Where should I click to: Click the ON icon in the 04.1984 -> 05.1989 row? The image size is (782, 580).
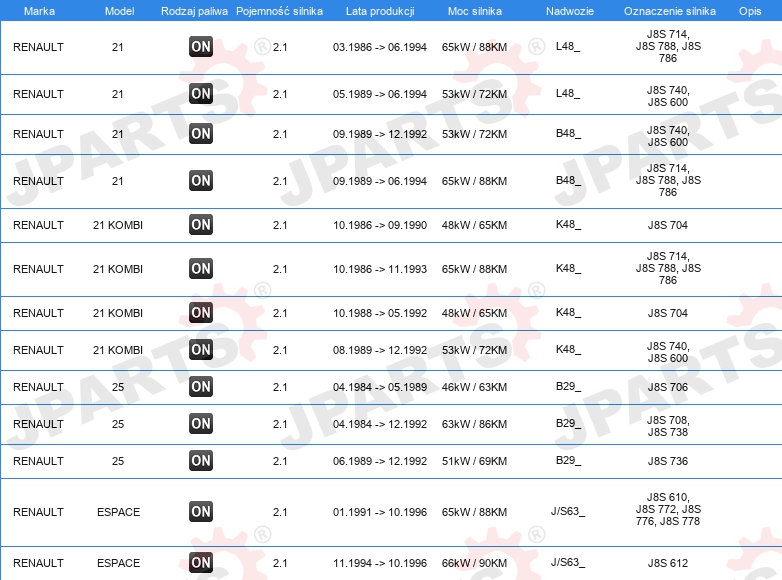tap(201, 387)
